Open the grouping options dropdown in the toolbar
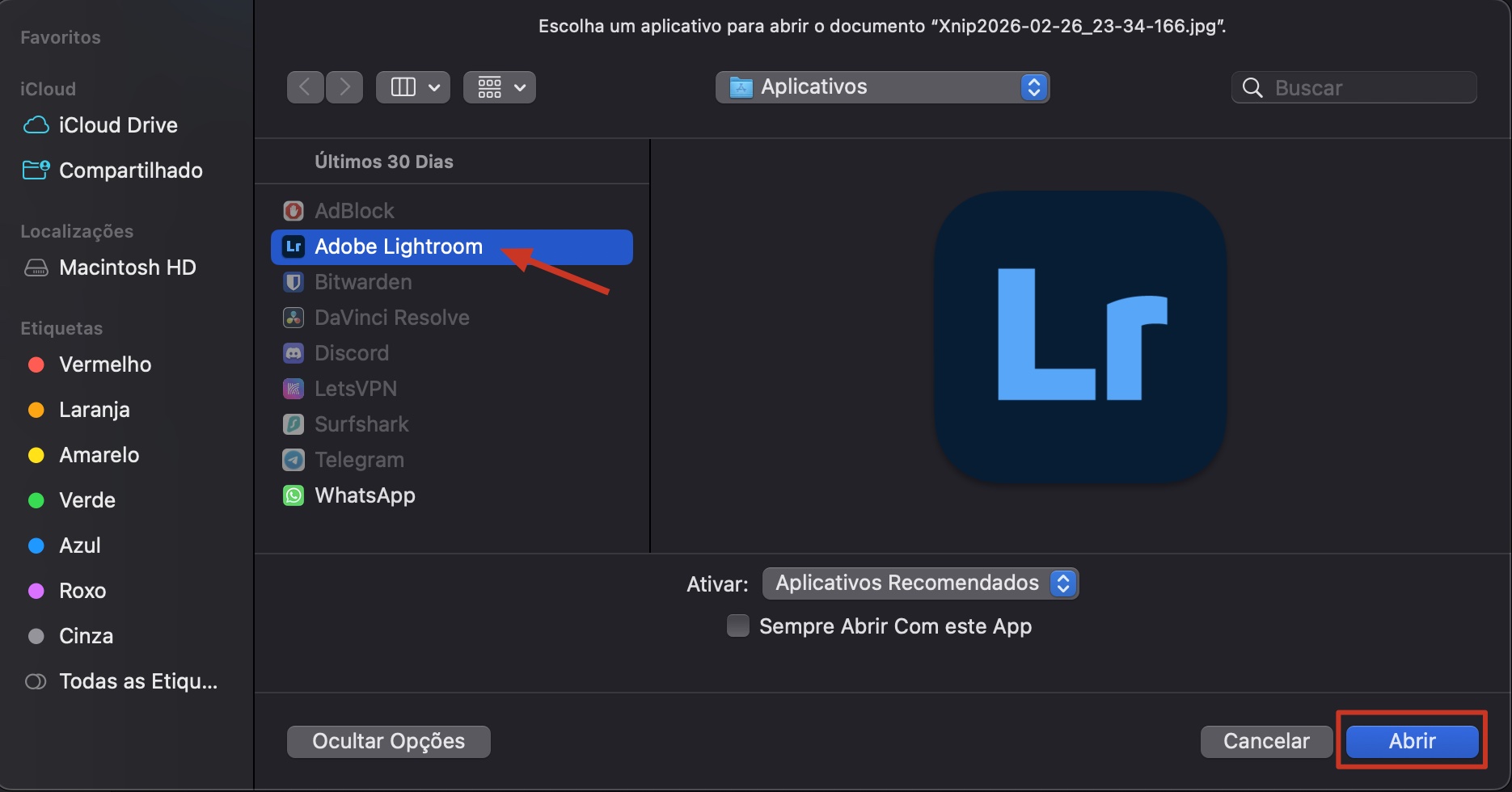Image resolution: width=1512 pixels, height=792 pixels. [499, 86]
